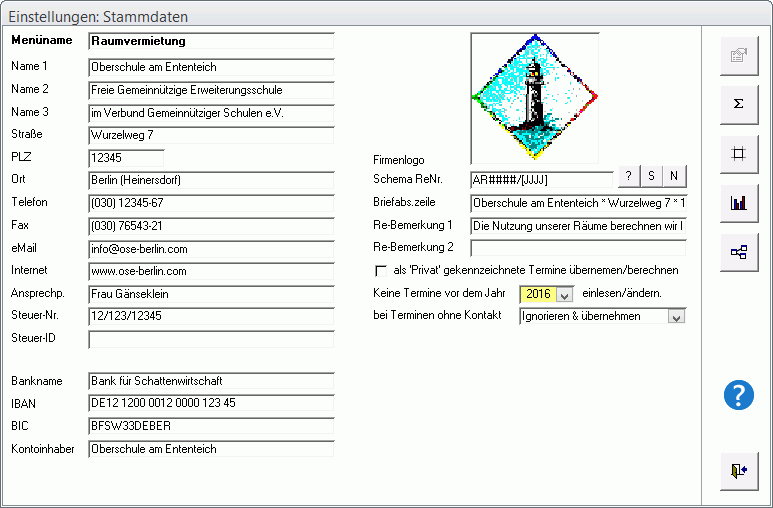
Task: Click the lighthouse Firmenlogo image
Action: point(534,97)
